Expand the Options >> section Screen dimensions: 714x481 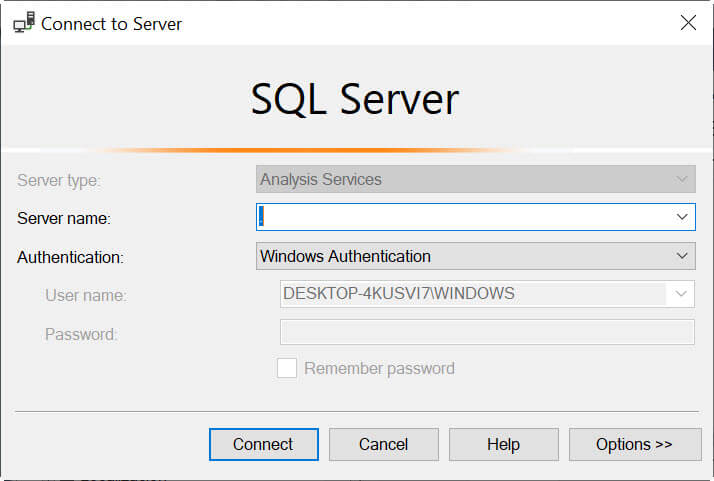634,444
